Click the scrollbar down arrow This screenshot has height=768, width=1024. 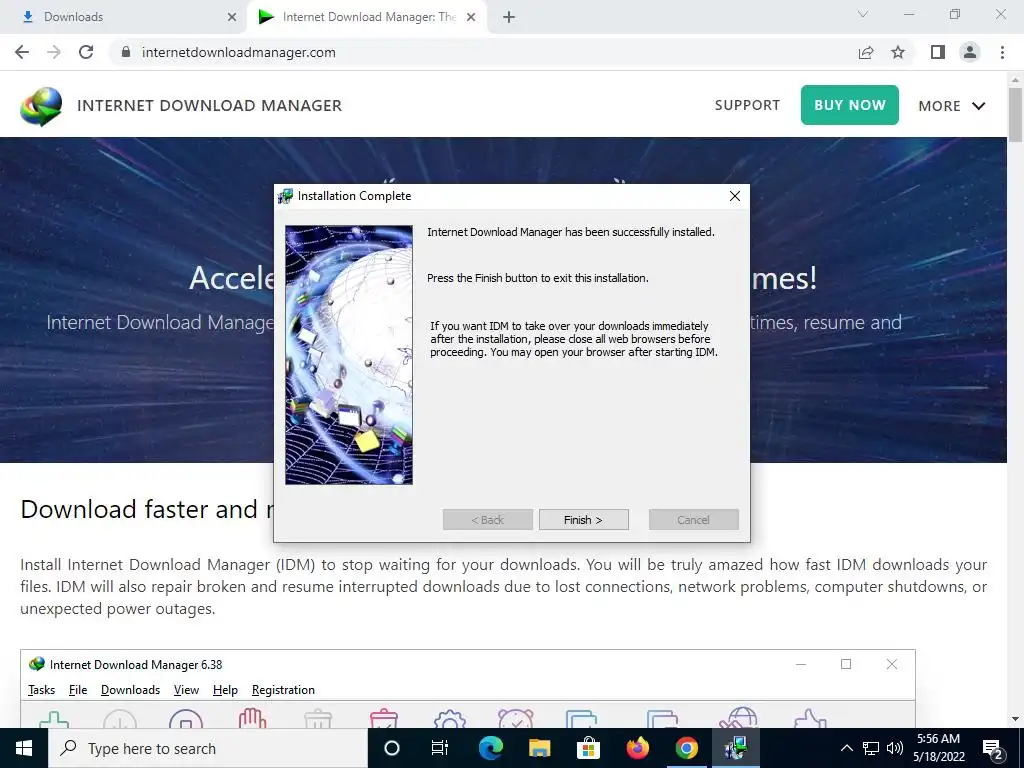(1016, 719)
